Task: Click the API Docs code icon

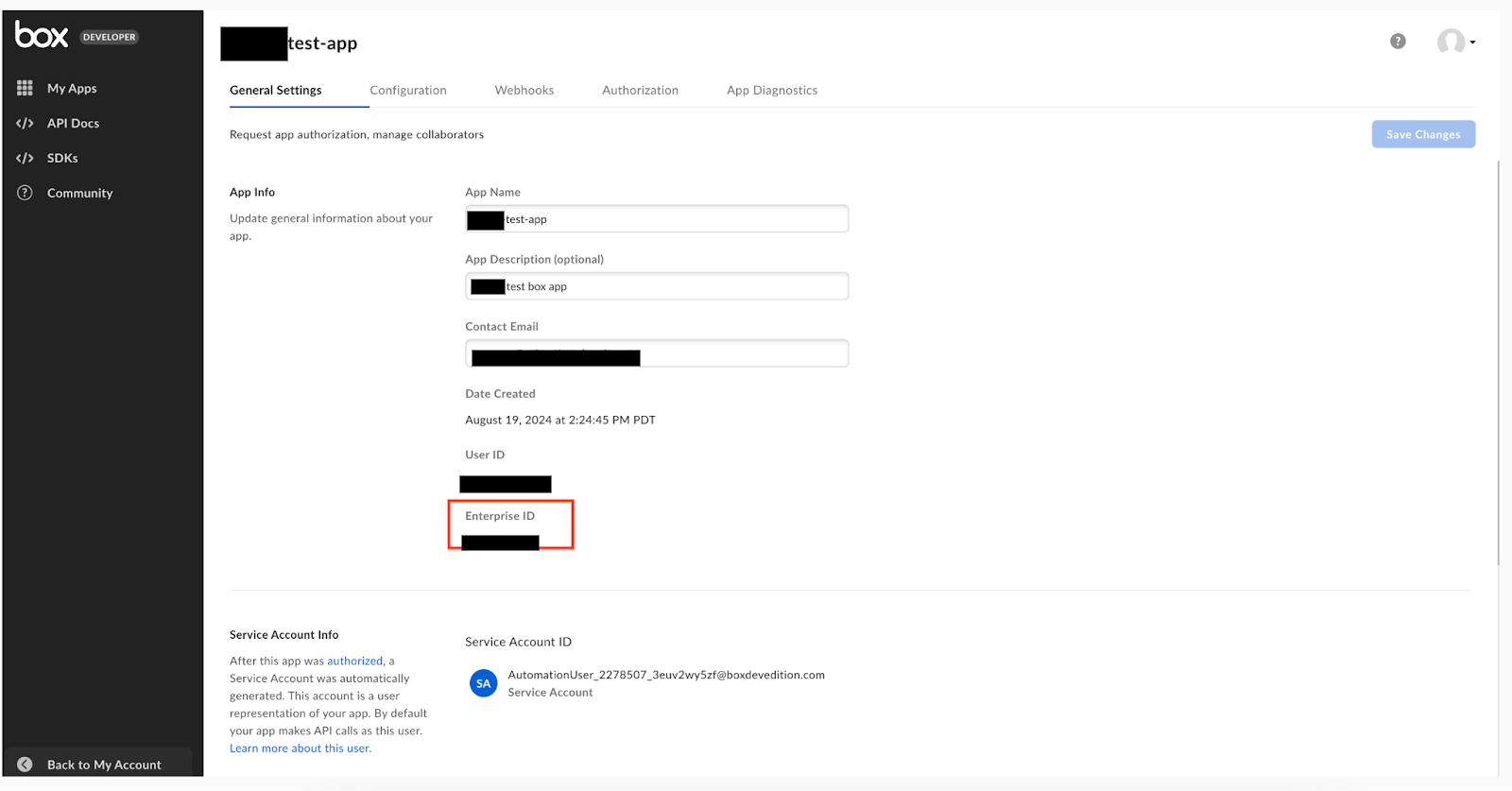Action: coord(25,123)
